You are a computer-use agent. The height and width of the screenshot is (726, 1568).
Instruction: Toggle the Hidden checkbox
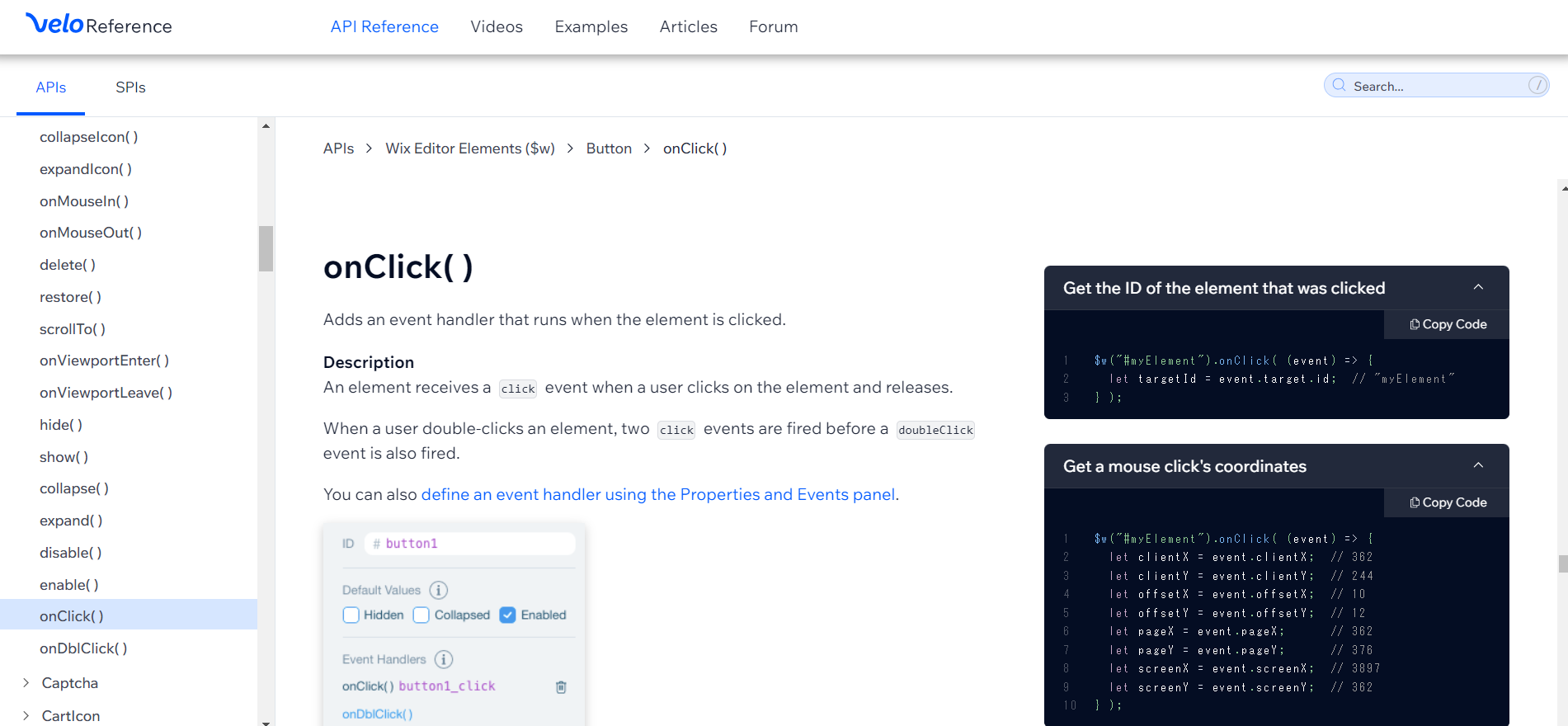point(351,615)
